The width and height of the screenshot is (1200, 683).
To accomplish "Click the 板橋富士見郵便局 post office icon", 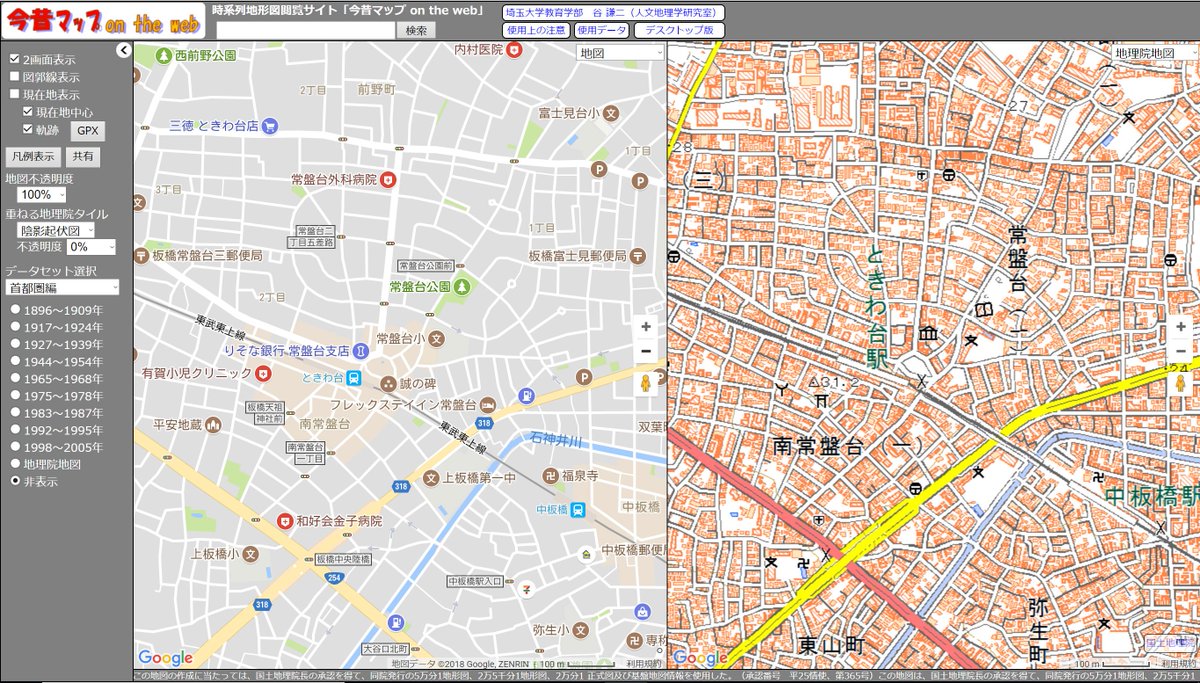I will 637,256.
